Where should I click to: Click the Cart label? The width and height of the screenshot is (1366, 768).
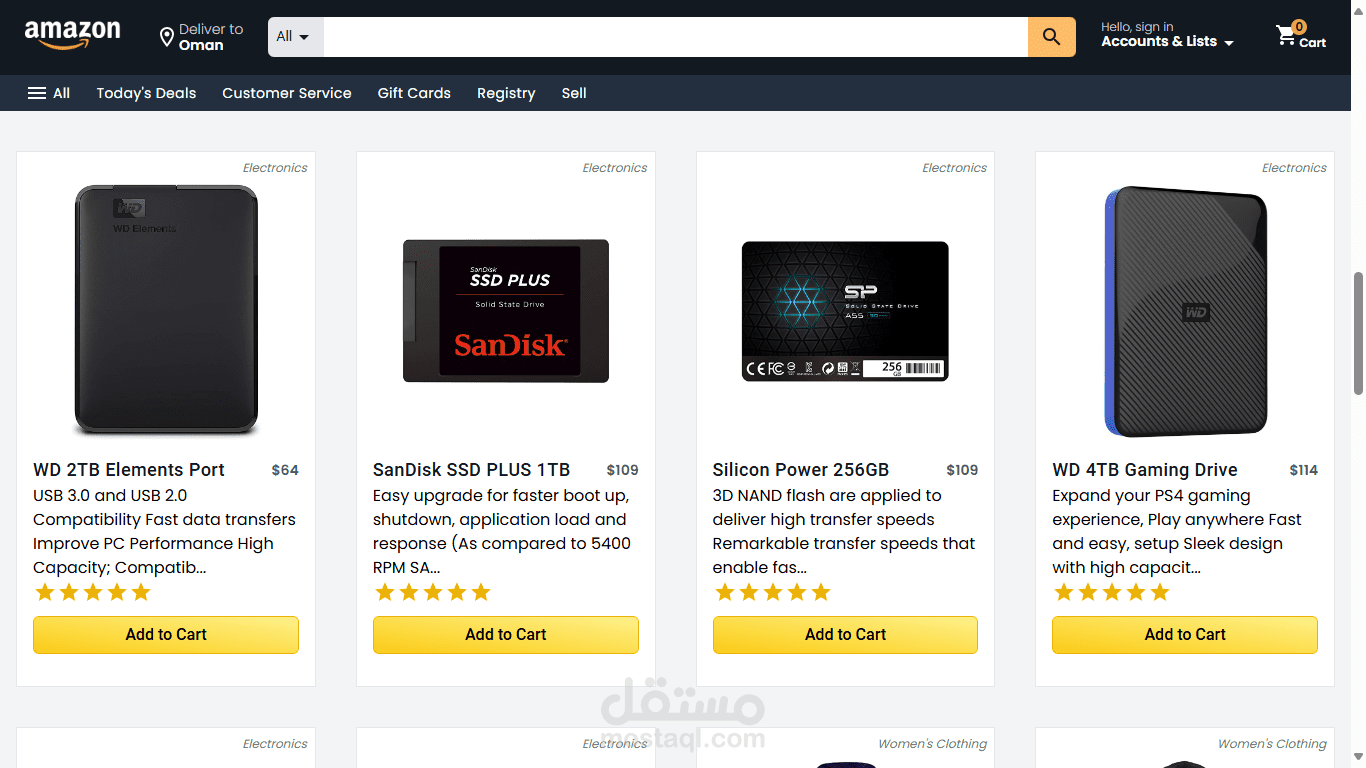[x=1312, y=43]
